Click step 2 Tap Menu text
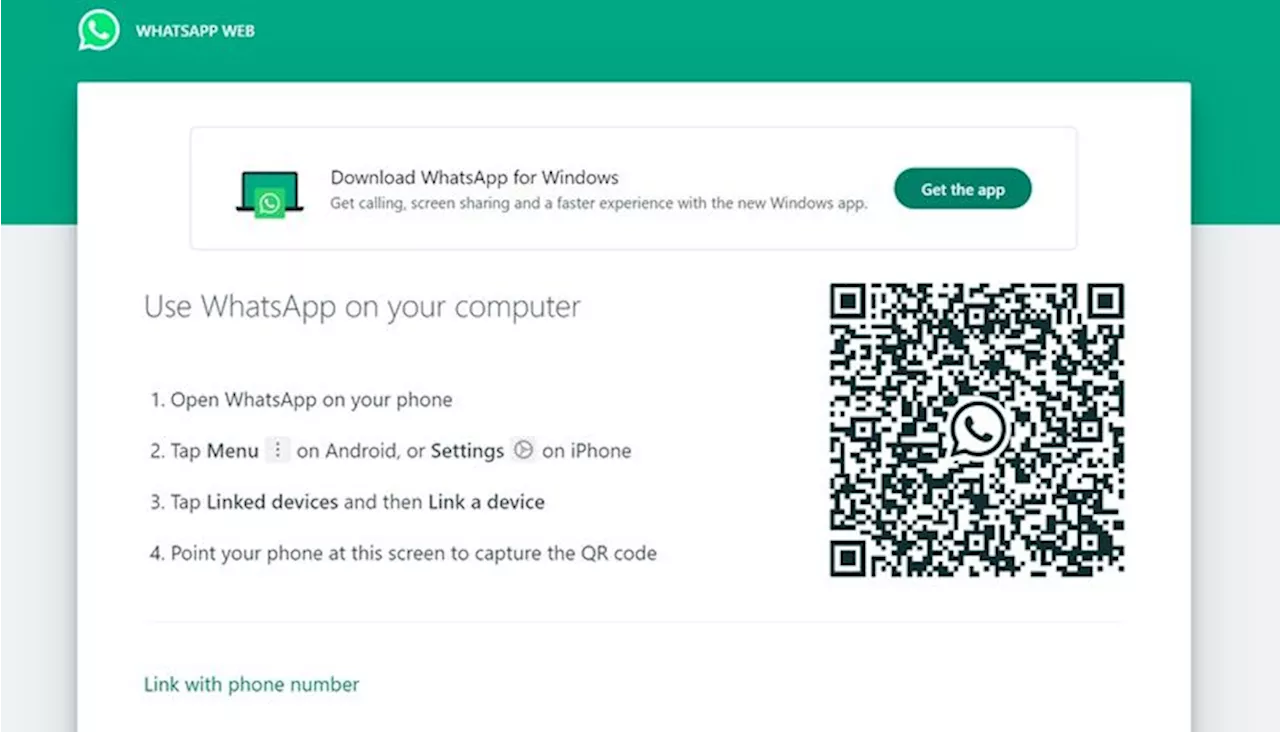Viewport: 1280px width, 732px height. 391,451
